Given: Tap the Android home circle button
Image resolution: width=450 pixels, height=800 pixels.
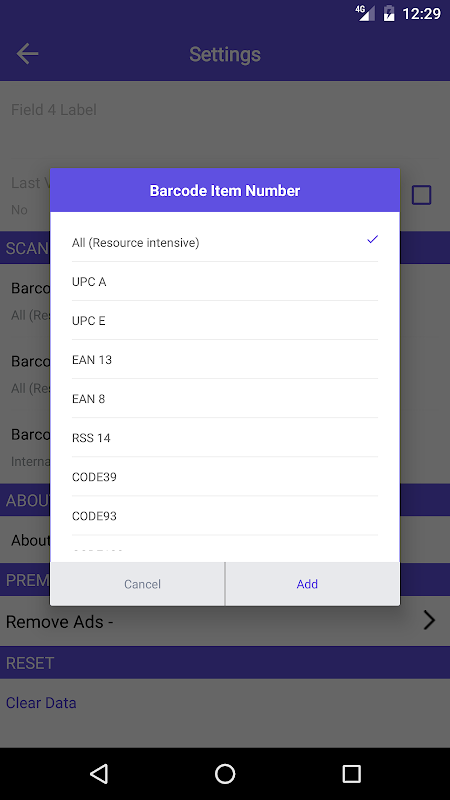Looking at the screenshot, I should [x=225, y=773].
